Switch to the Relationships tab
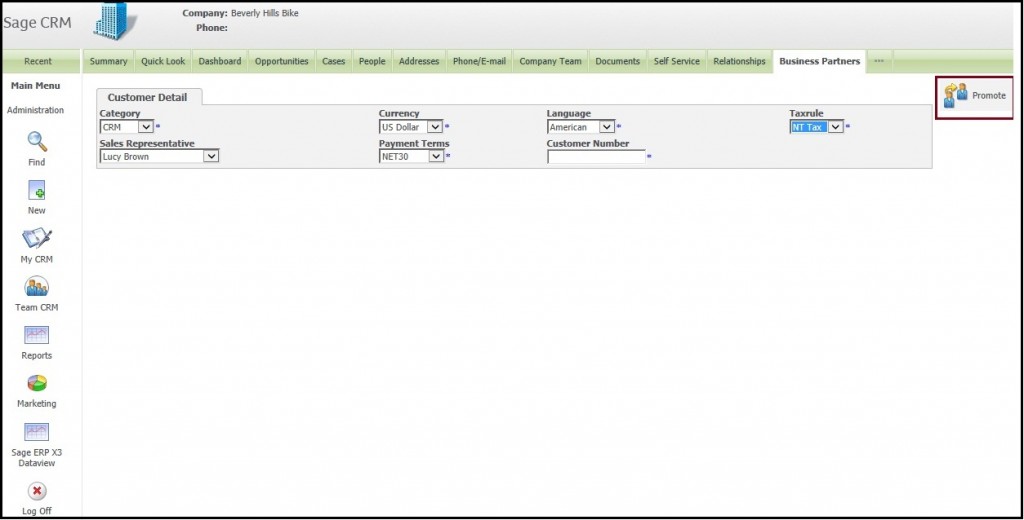 tap(739, 61)
